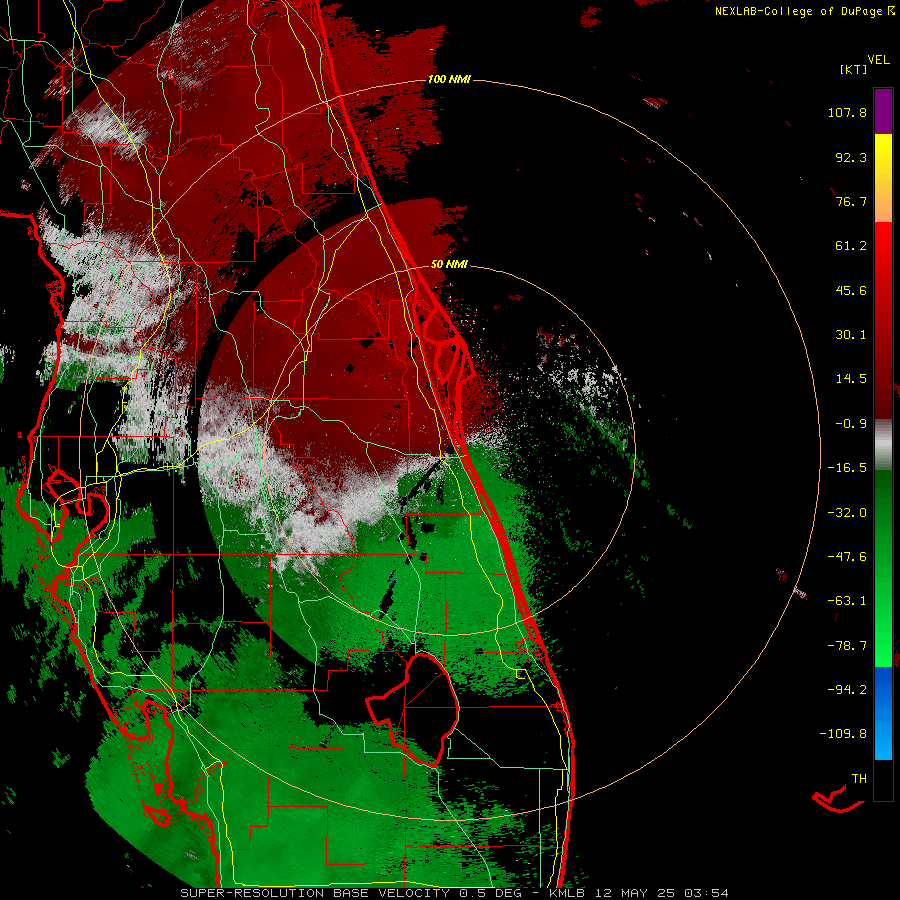The height and width of the screenshot is (900, 900).
Task: Click the -94.2 legend value
Action: [847, 689]
